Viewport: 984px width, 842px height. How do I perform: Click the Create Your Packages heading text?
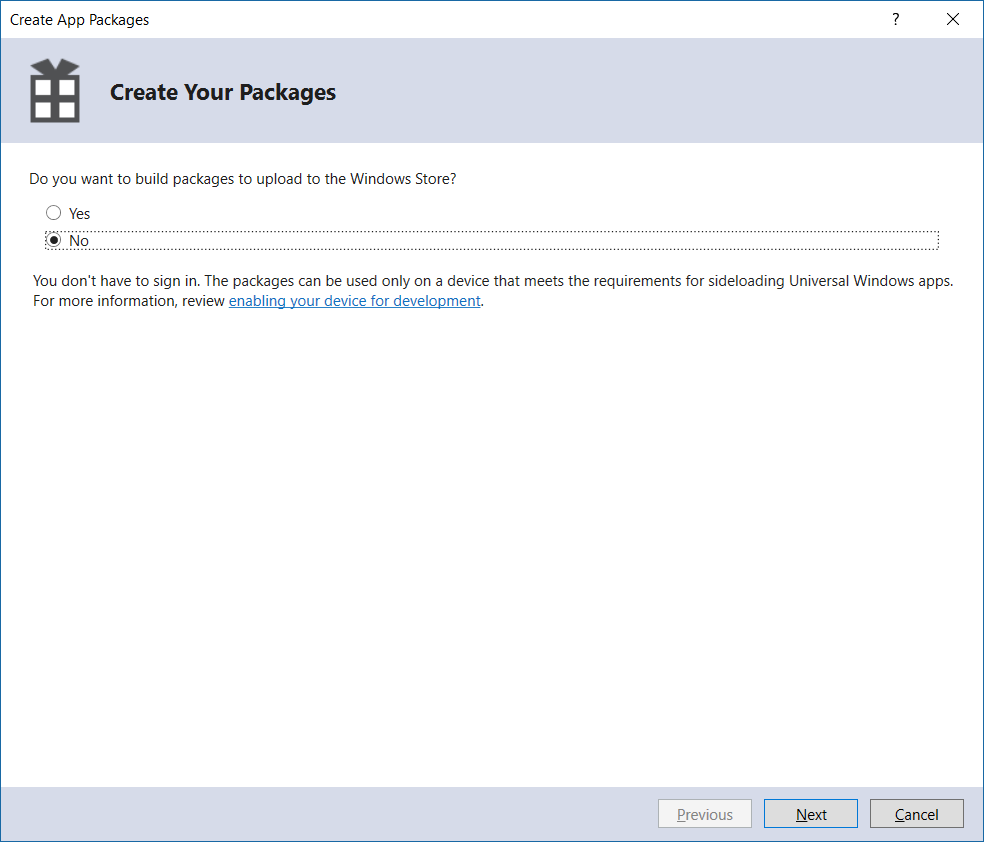pos(222,92)
